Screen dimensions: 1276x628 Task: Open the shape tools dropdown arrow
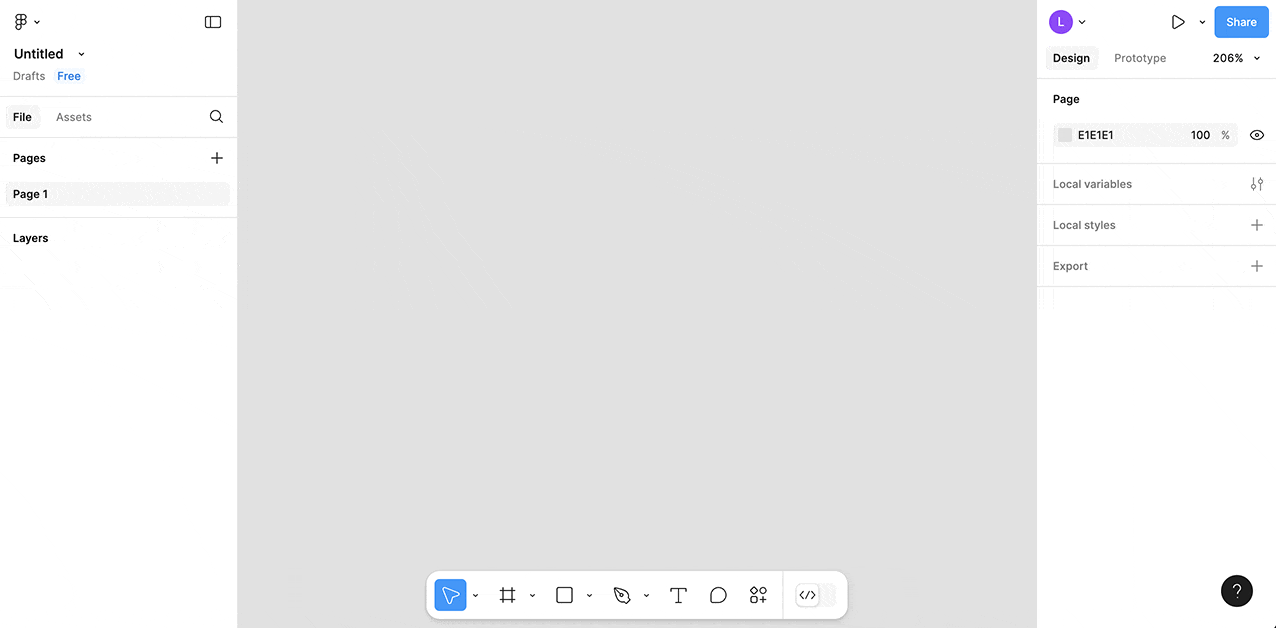589,596
